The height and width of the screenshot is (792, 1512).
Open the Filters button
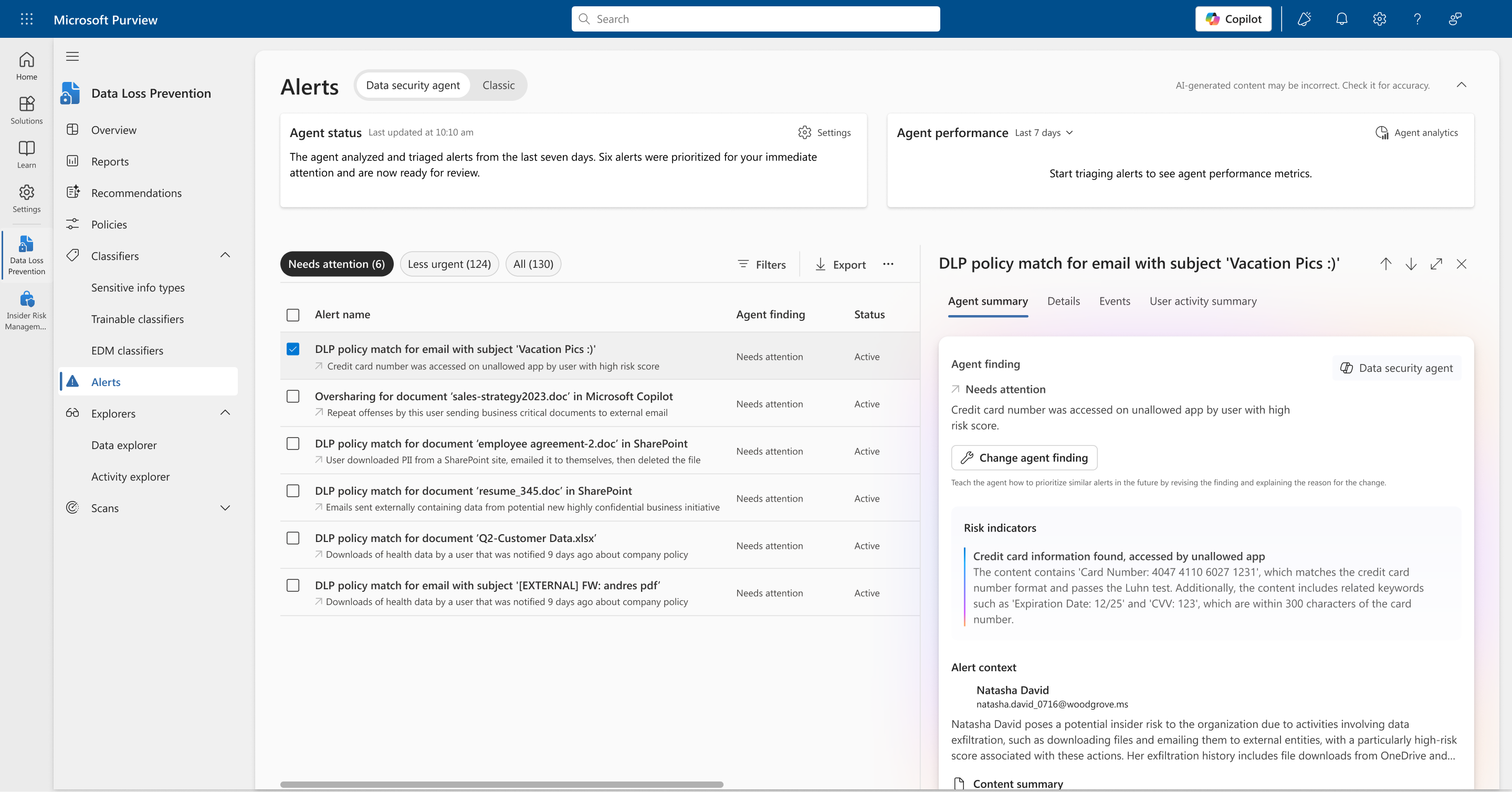click(761, 265)
